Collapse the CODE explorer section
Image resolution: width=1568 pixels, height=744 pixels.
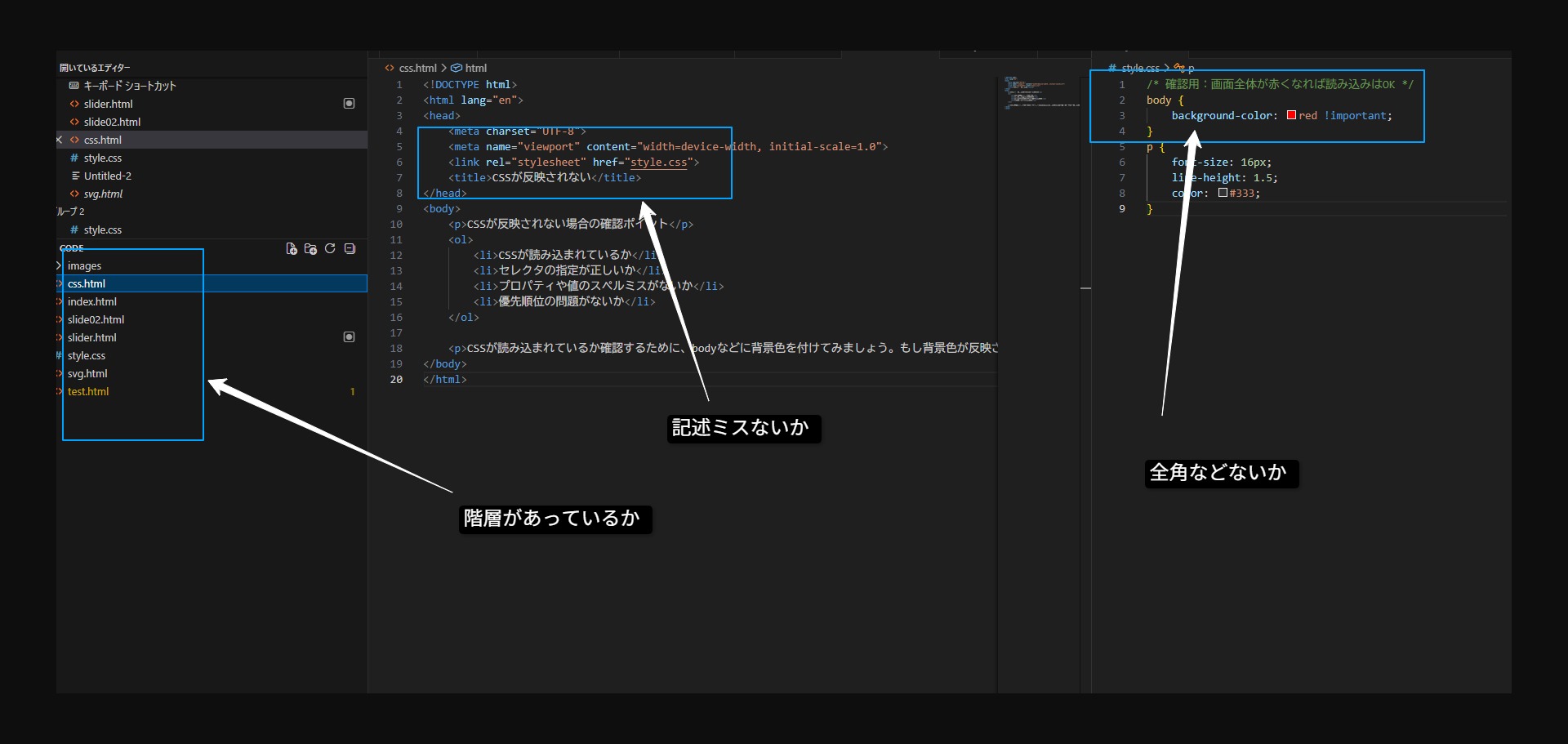[72, 248]
